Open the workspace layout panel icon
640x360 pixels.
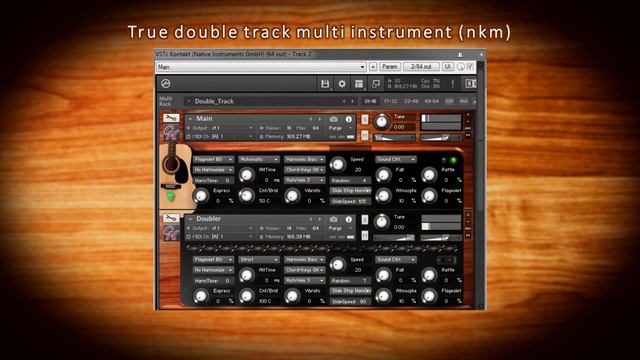pyautogui.click(x=359, y=84)
